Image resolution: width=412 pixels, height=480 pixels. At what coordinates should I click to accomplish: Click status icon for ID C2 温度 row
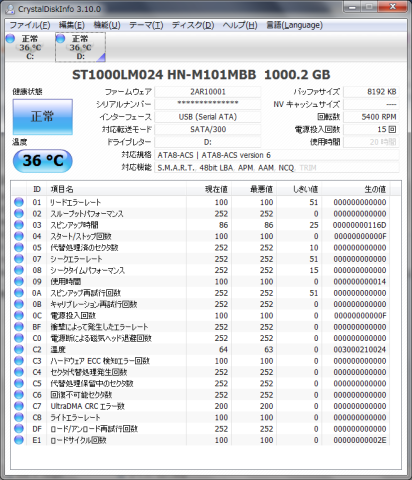[19, 349]
